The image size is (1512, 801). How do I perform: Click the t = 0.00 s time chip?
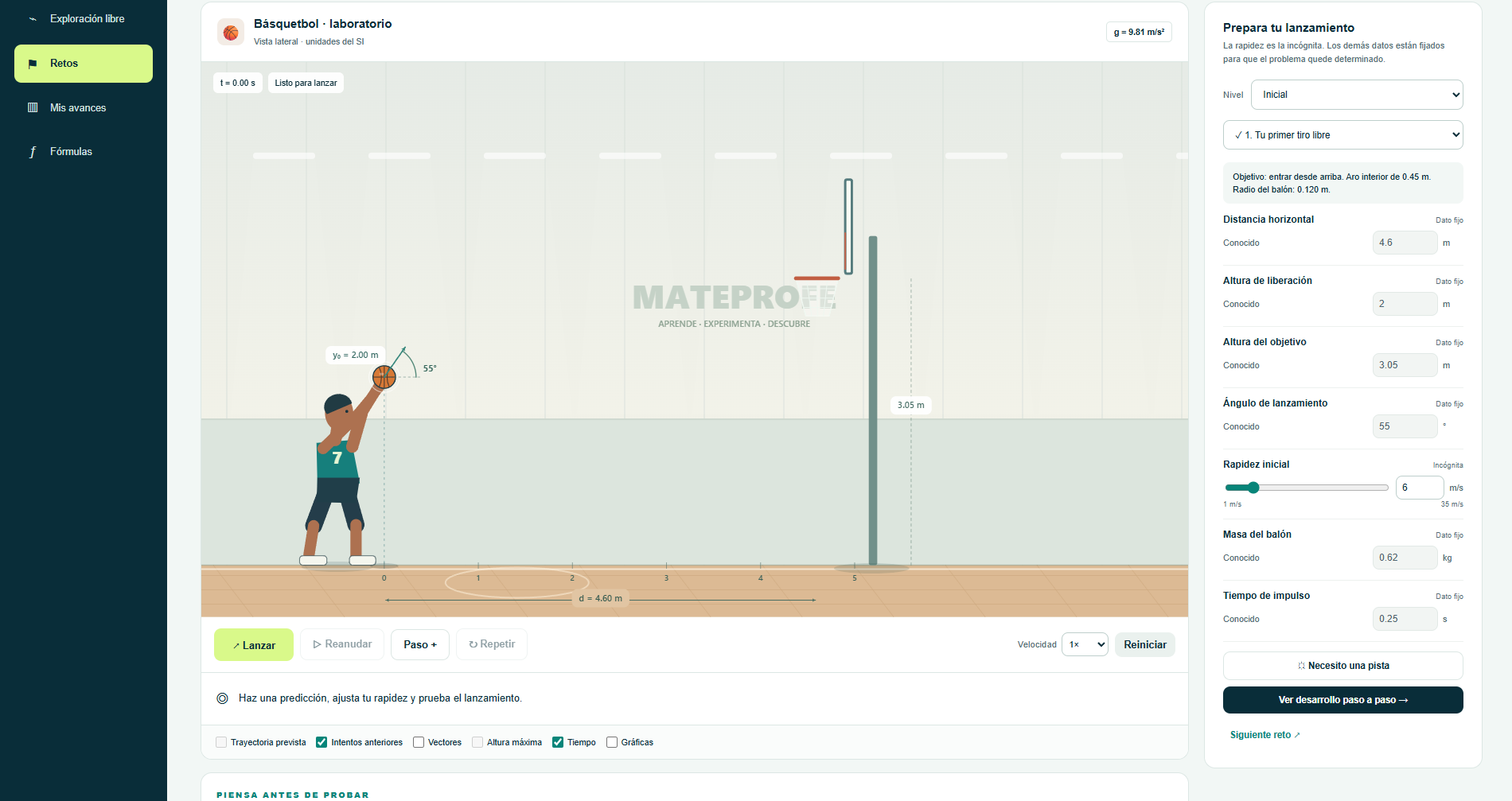click(238, 83)
